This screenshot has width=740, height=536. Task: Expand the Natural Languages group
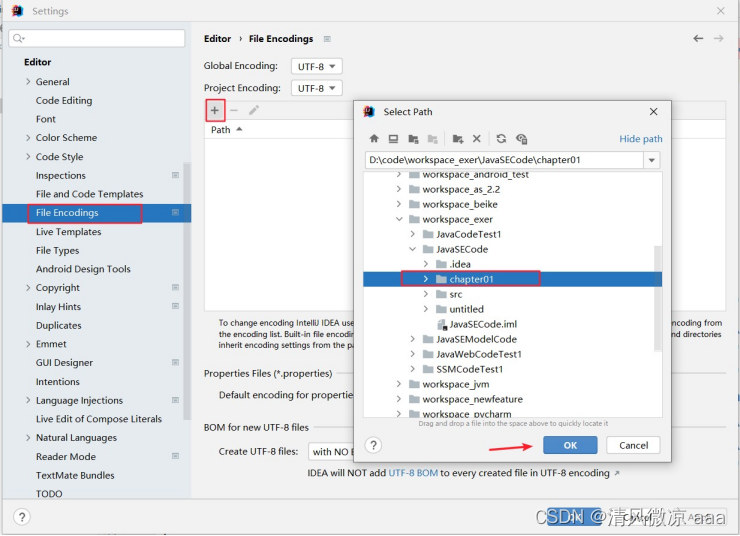pyautogui.click(x=28, y=438)
